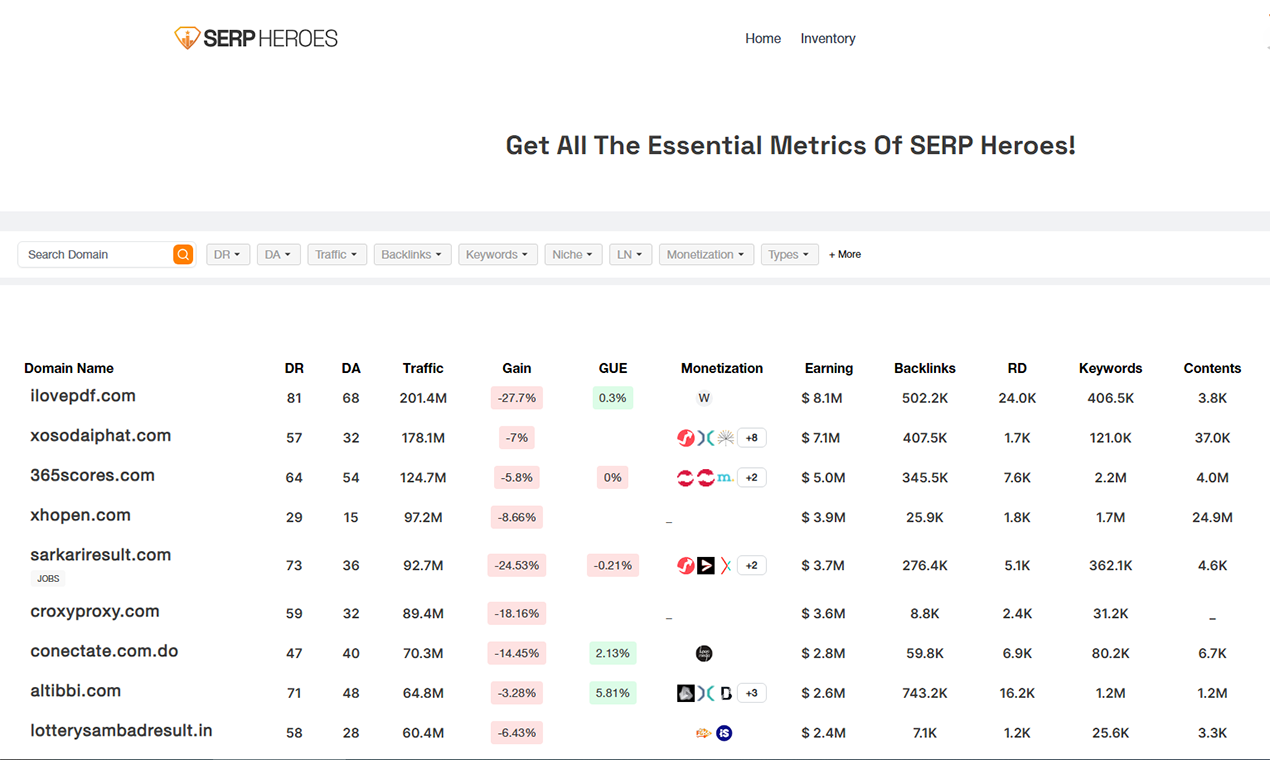Sort by the Contents column header
1270x760 pixels.
pyautogui.click(x=1212, y=368)
